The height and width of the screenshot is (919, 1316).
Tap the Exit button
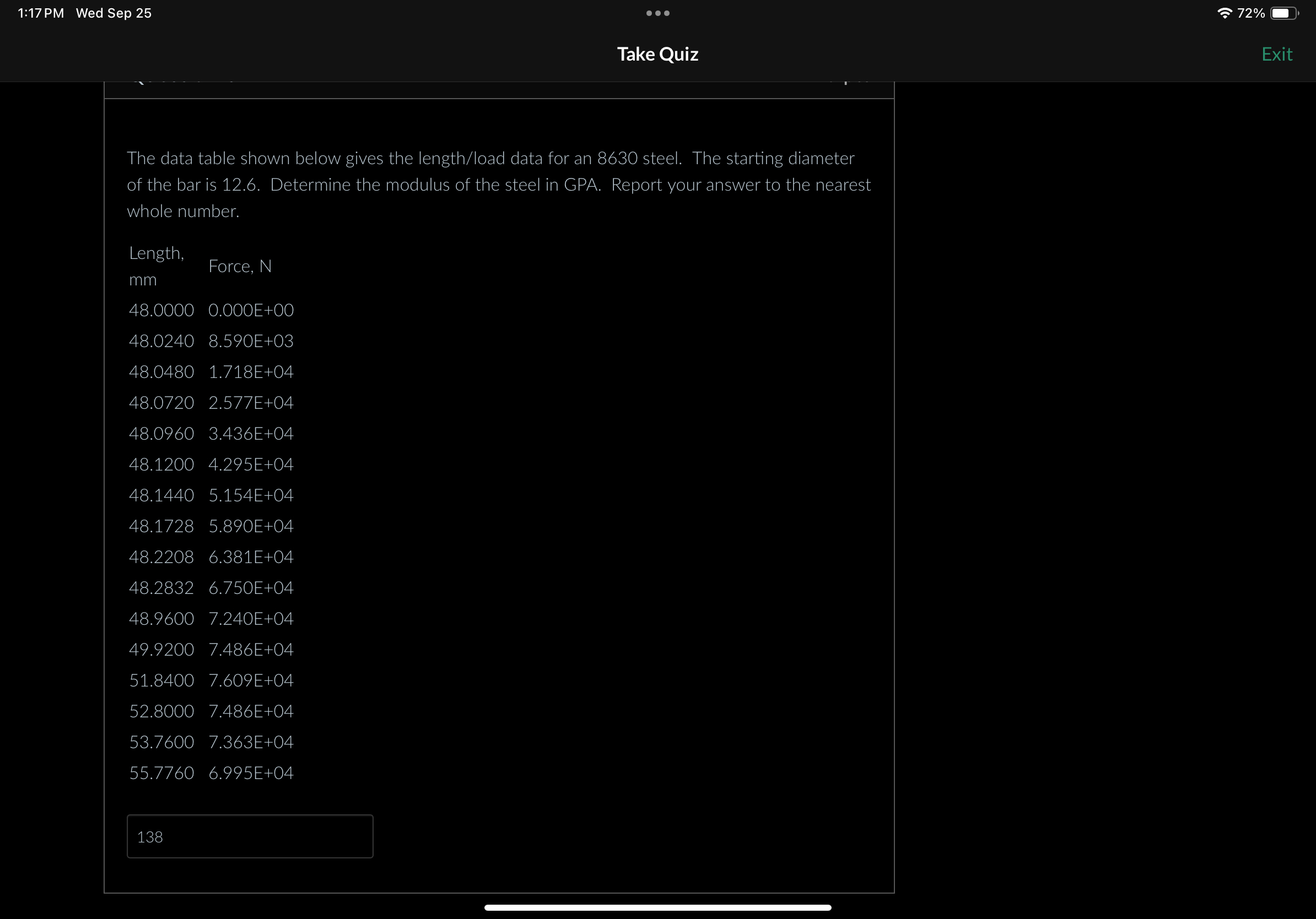1276,54
